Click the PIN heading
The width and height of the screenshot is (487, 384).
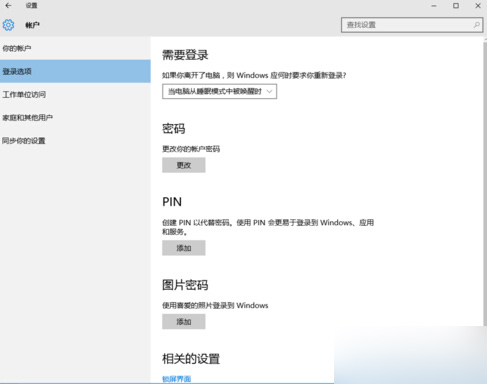coord(172,202)
